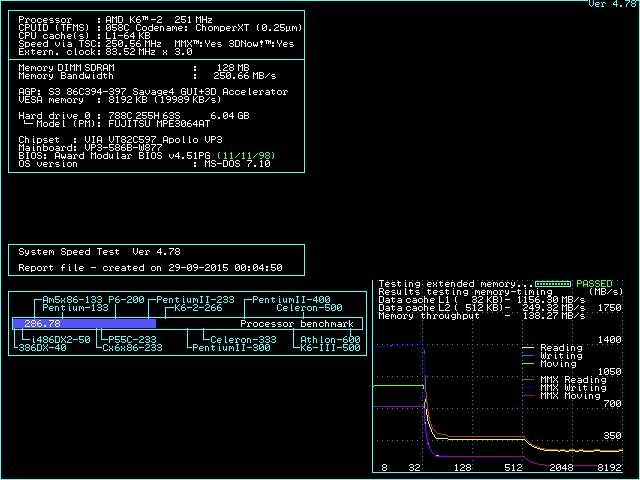Click the Report file creation line

coord(150,268)
